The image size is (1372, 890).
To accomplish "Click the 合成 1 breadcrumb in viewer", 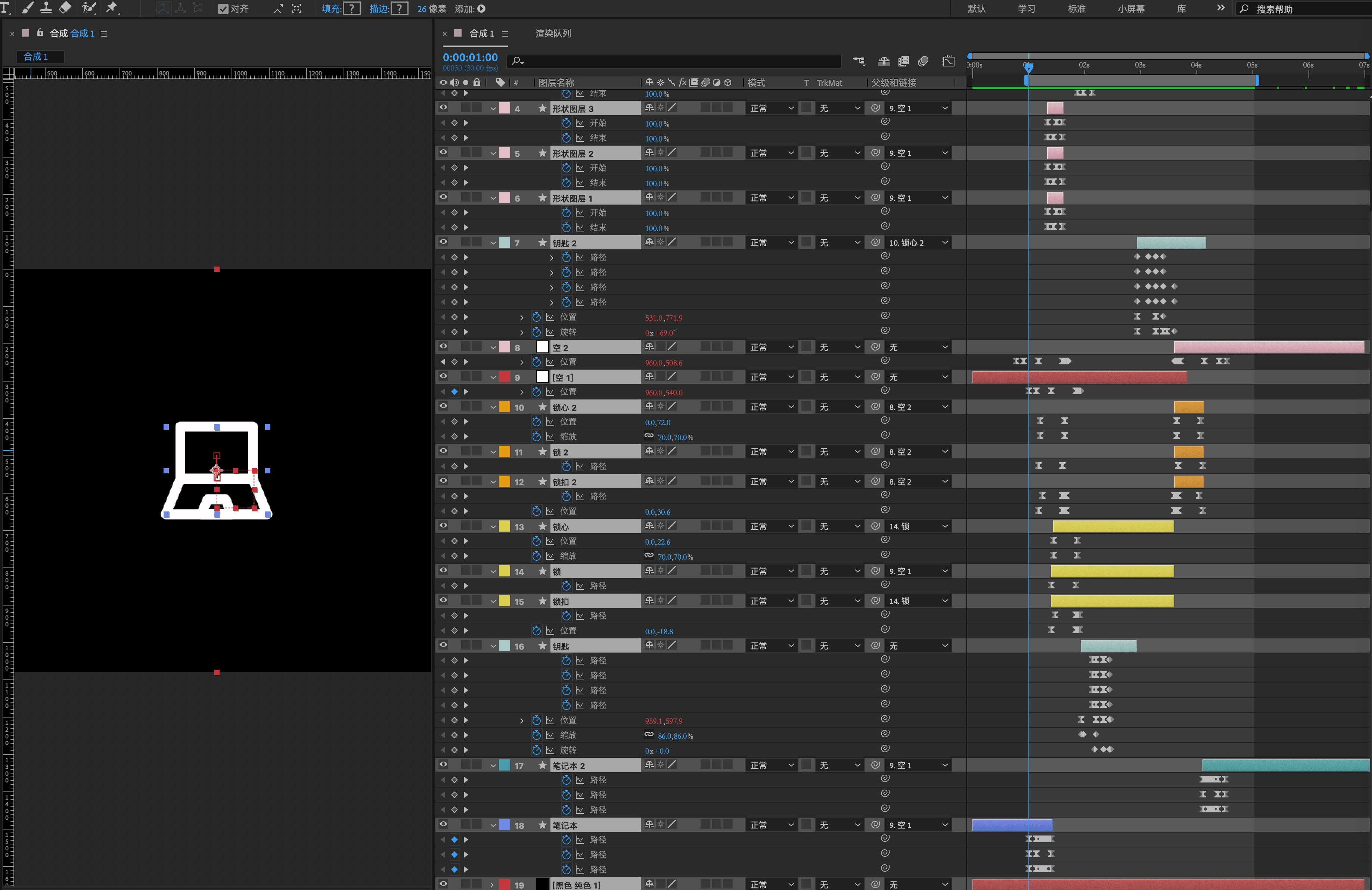I will [35, 56].
